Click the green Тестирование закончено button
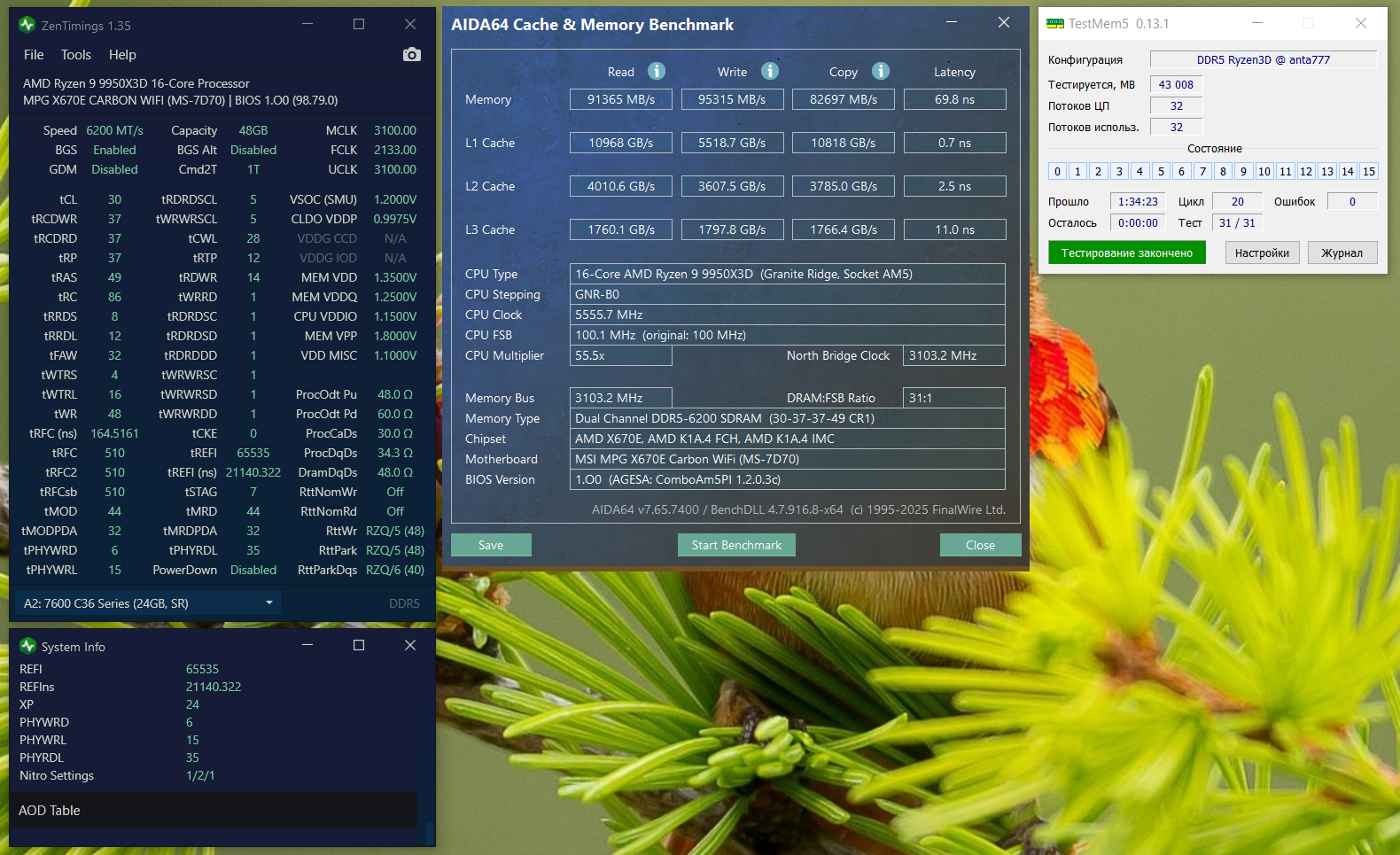Screen dimensions: 1400x855 point(1127,253)
